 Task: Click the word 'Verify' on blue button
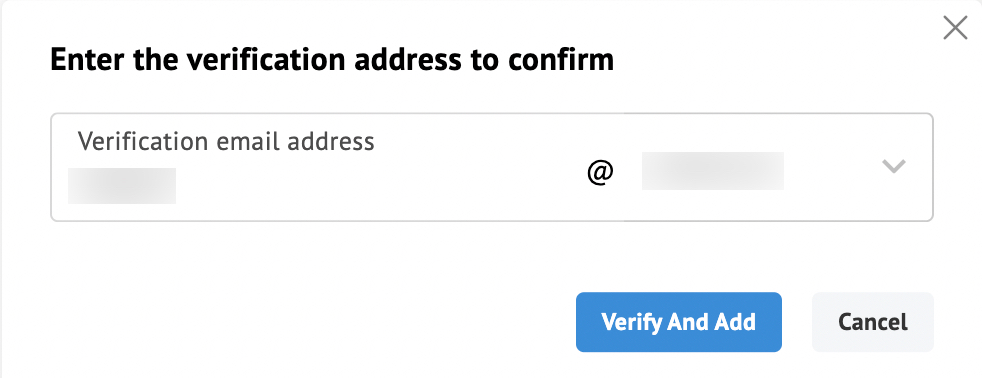pyautogui.click(x=631, y=322)
